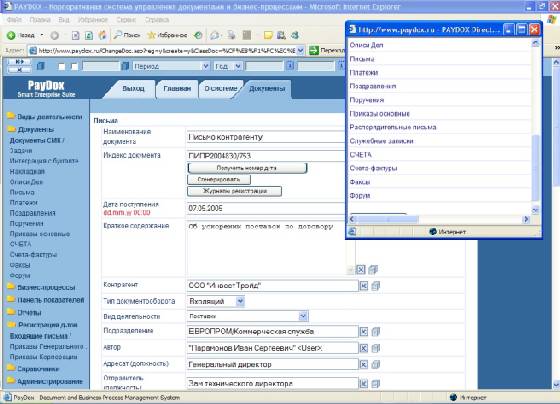Expand the Виды деятельности folder in sidebar
560x404 pixels.
pyautogui.click(x=45, y=116)
